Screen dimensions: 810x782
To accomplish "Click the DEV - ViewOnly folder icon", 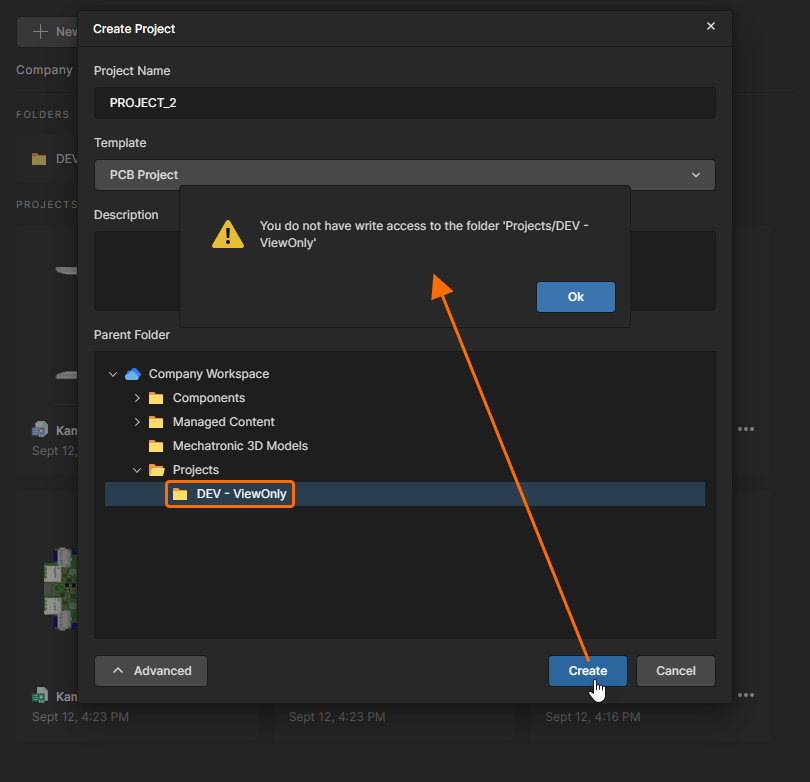I will [x=180, y=494].
